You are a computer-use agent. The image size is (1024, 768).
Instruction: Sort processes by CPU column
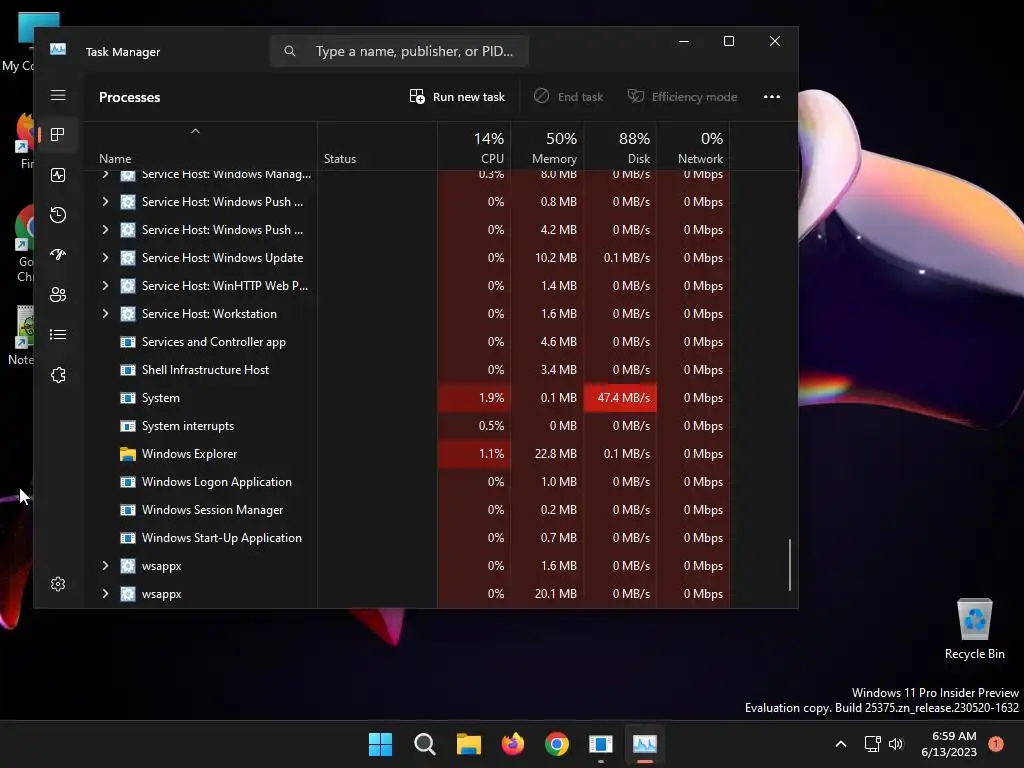click(475, 148)
